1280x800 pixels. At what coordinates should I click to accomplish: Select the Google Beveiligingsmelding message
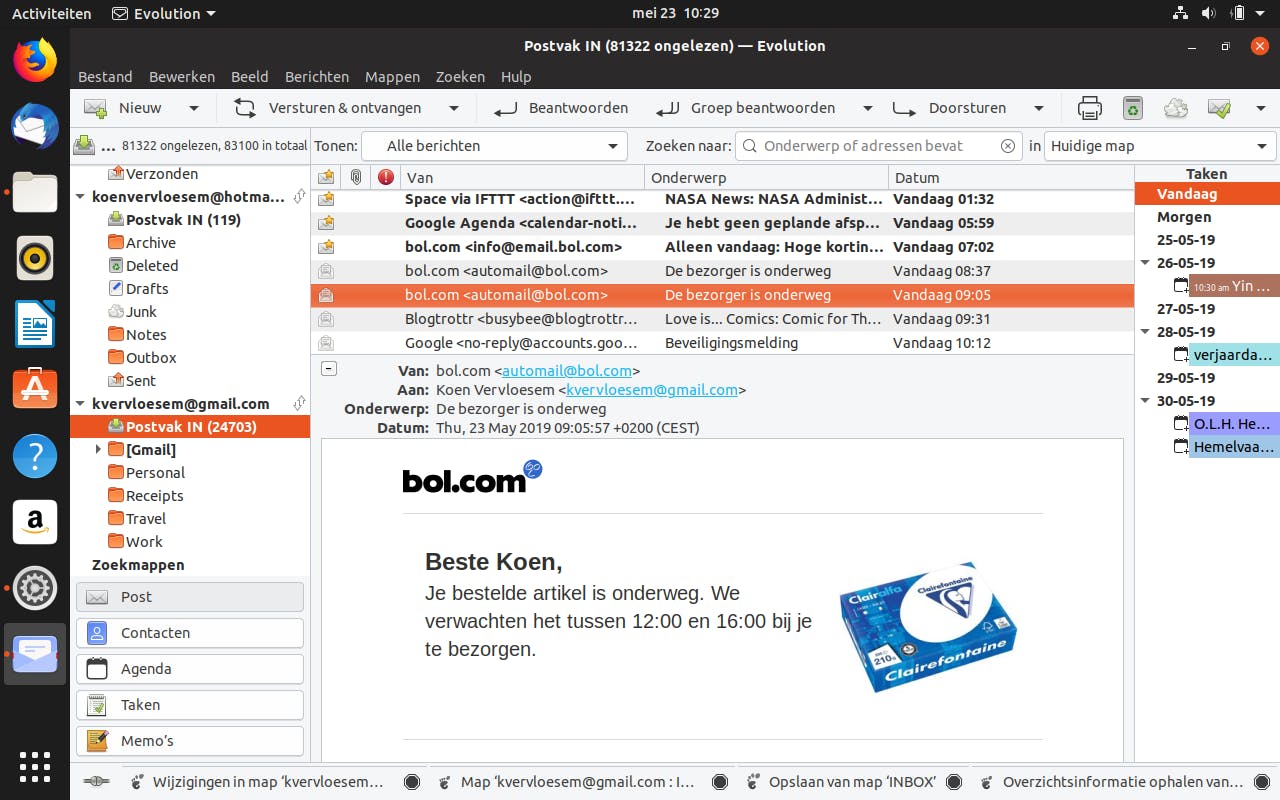pyautogui.click(x=722, y=343)
